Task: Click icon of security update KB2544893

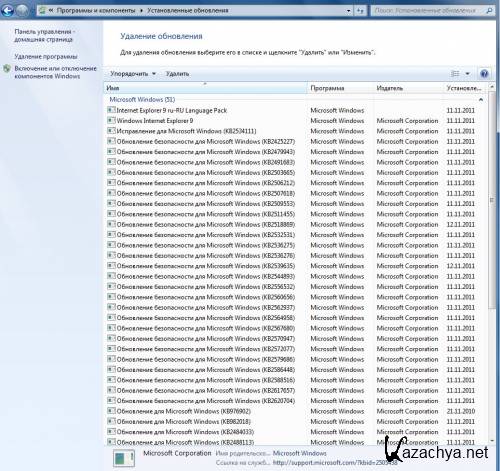Action: pos(111,276)
